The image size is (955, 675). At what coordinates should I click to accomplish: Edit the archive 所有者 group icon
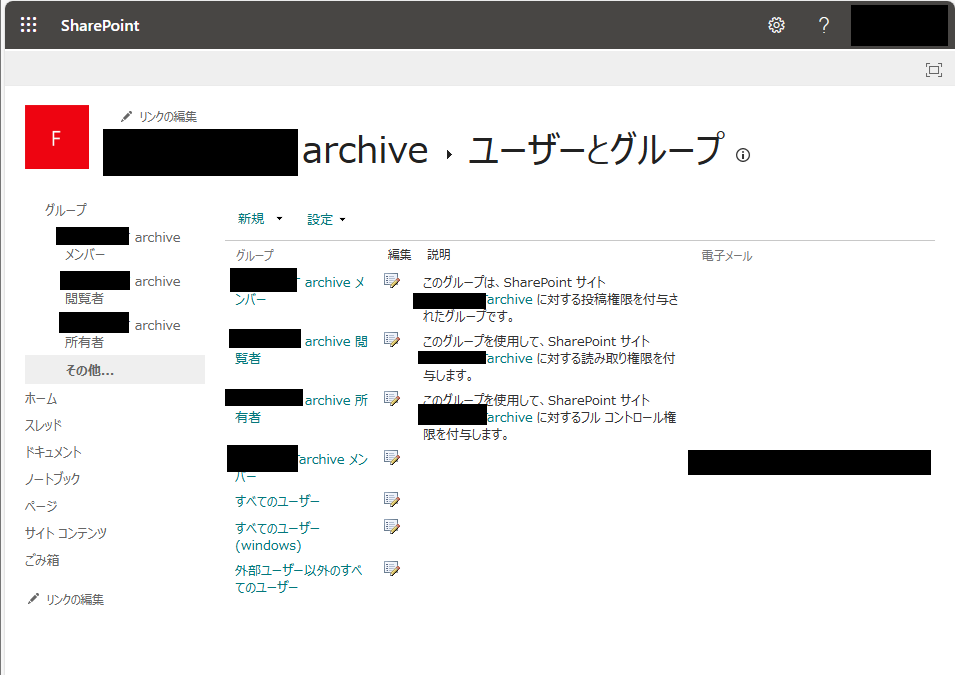pos(392,398)
